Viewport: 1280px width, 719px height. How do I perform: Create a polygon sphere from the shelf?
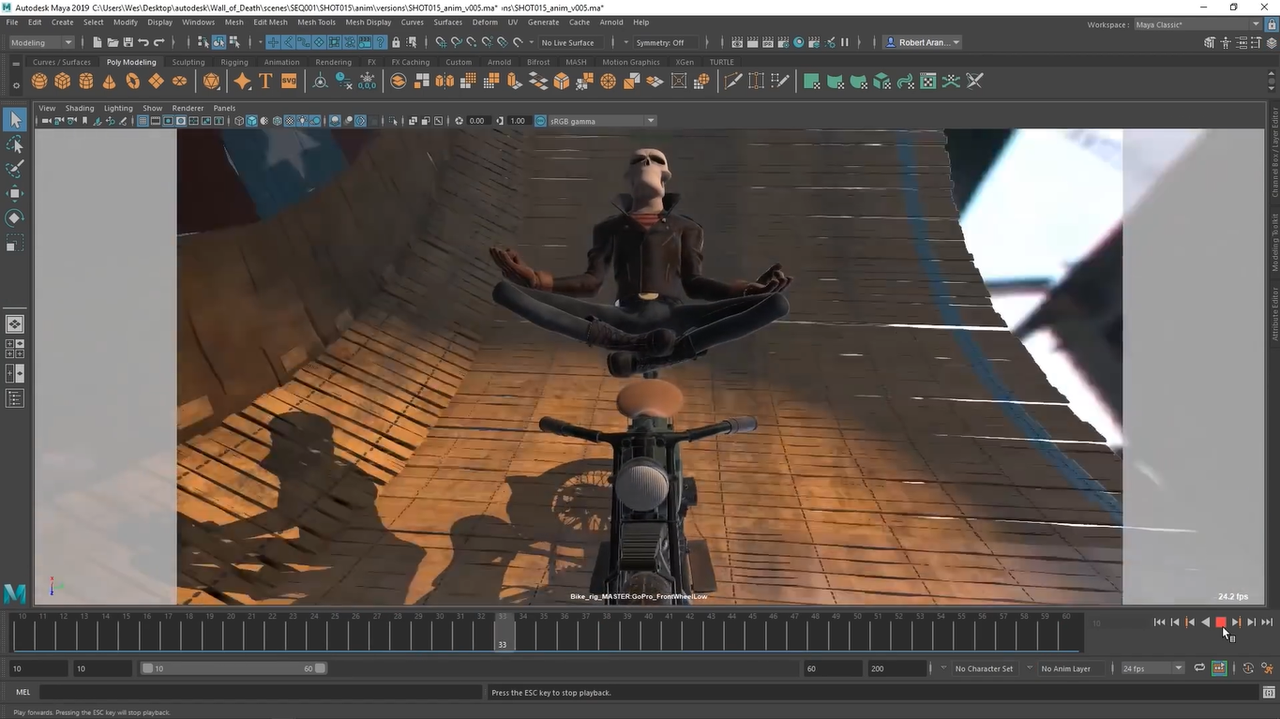[39, 81]
